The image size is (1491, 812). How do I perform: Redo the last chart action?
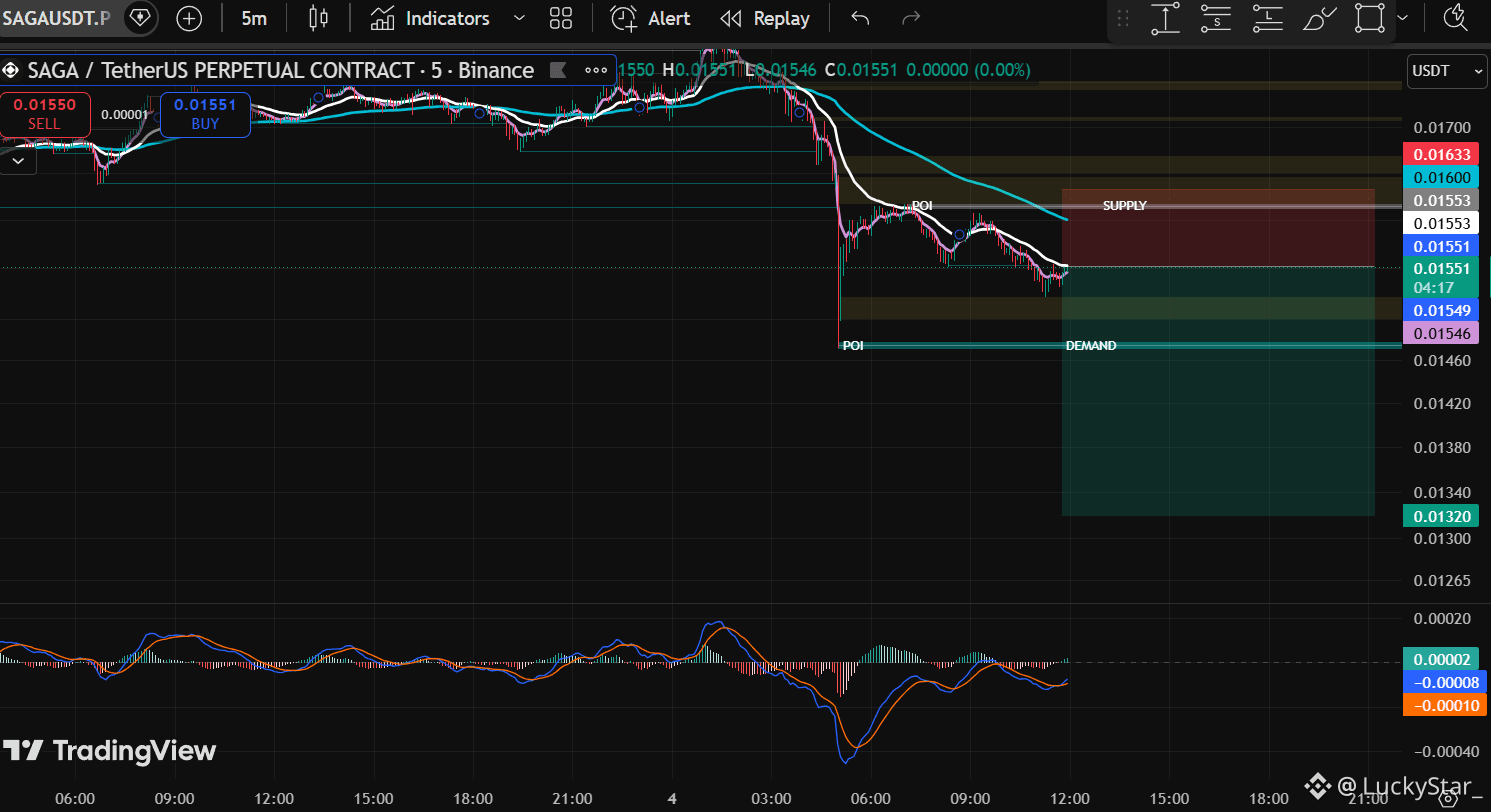coord(910,18)
